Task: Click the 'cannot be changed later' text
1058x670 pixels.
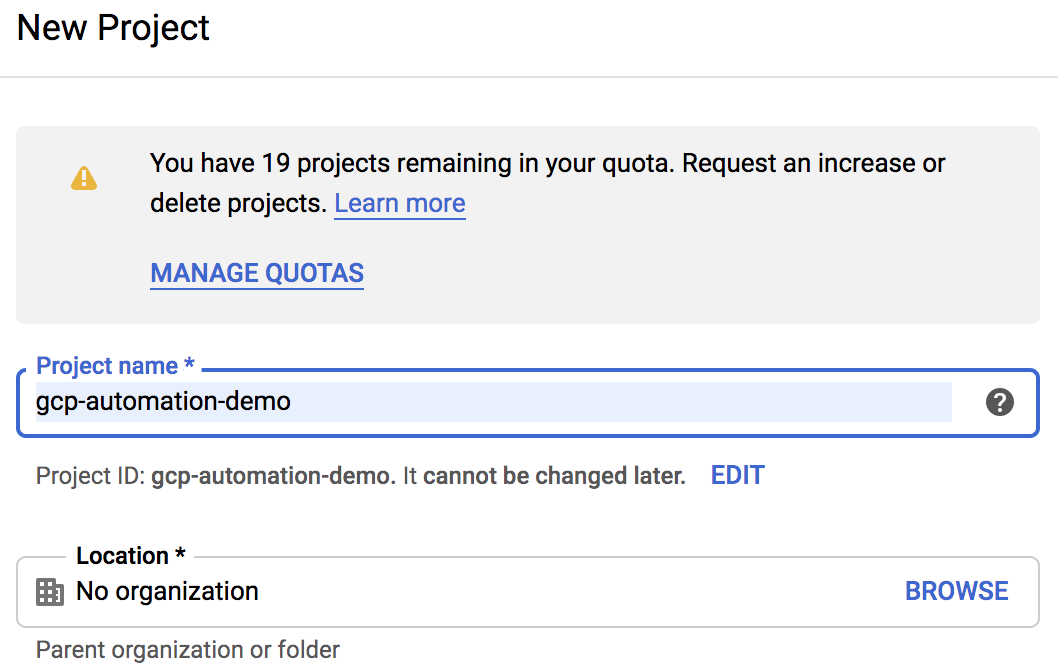Action: [554, 476]
